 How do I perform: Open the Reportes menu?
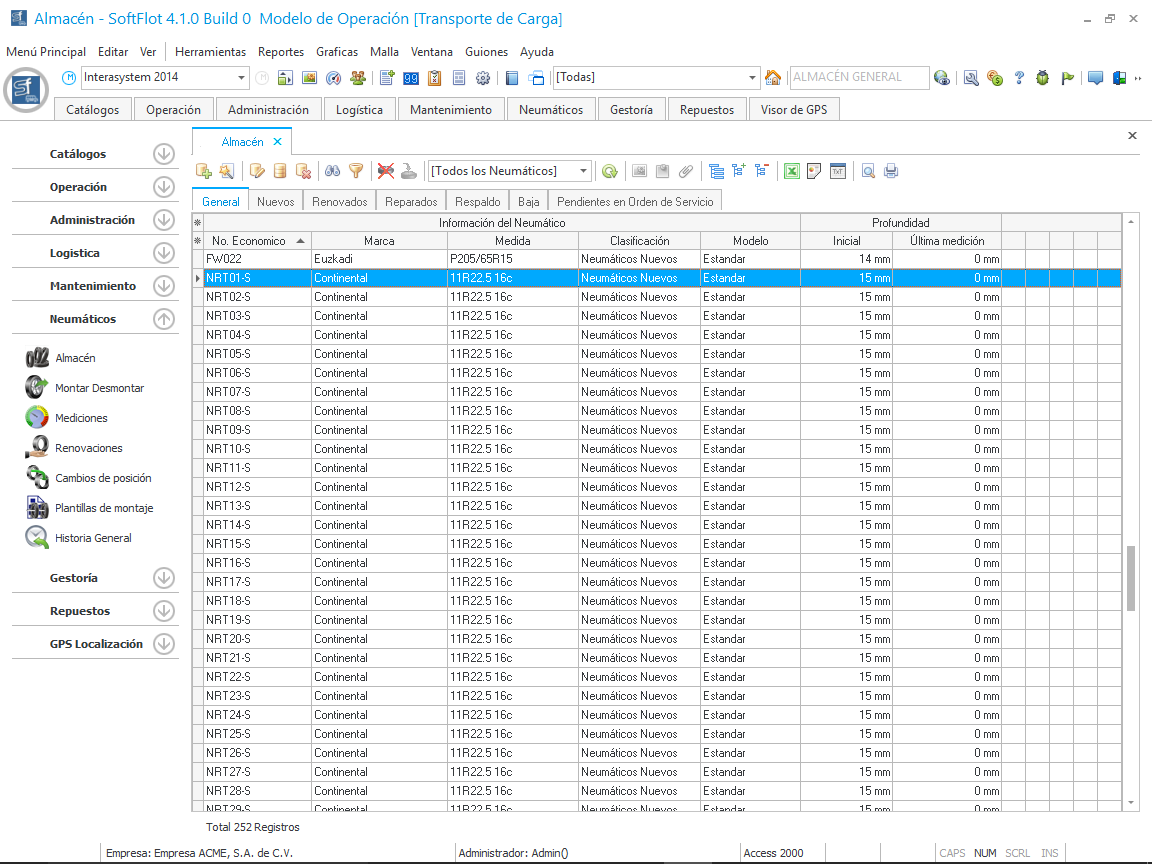point(280,52)
